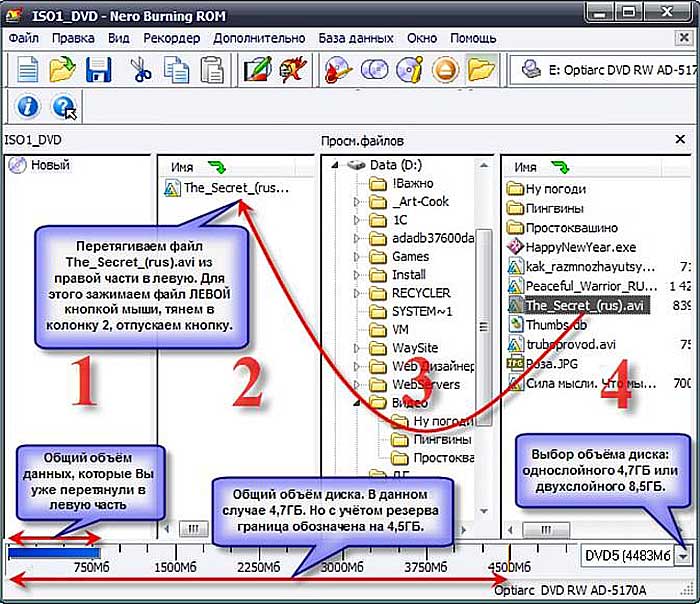This screenshot has height=604, width=700.
Task: Click the blue used-capacity bar
Action: click(54, 554)
